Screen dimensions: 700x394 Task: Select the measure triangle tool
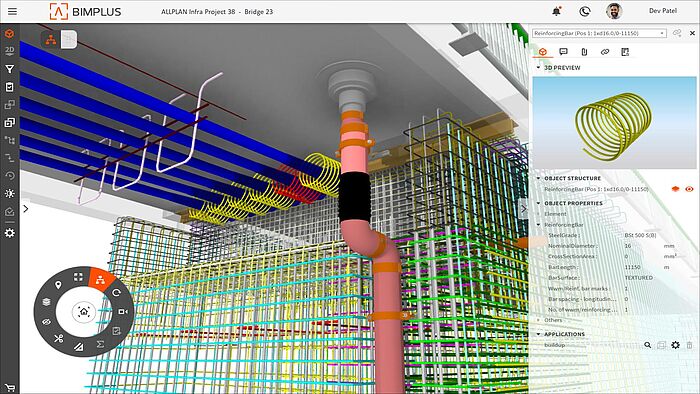point(79,347)
